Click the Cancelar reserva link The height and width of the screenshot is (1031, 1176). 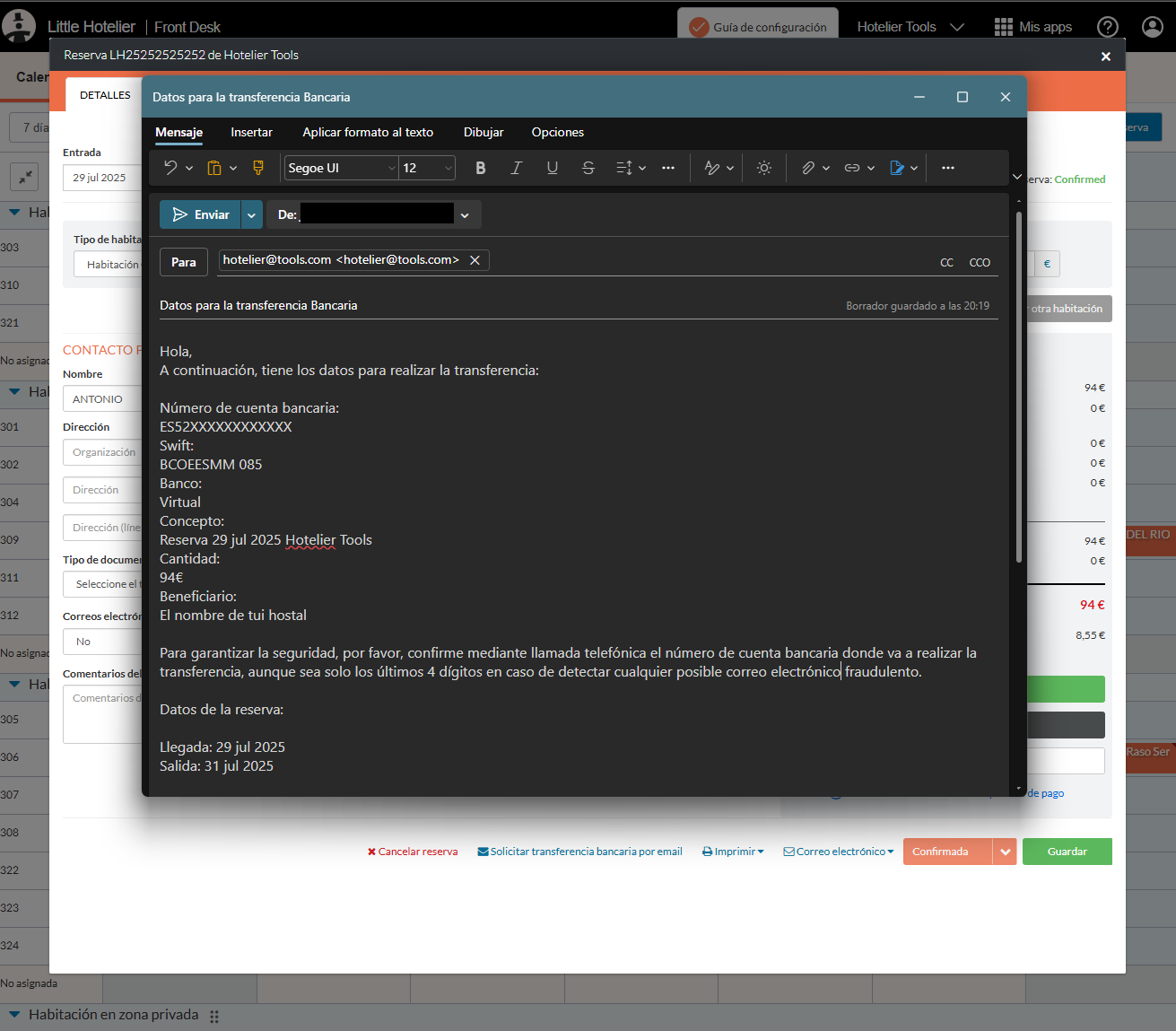pos(413,852)
